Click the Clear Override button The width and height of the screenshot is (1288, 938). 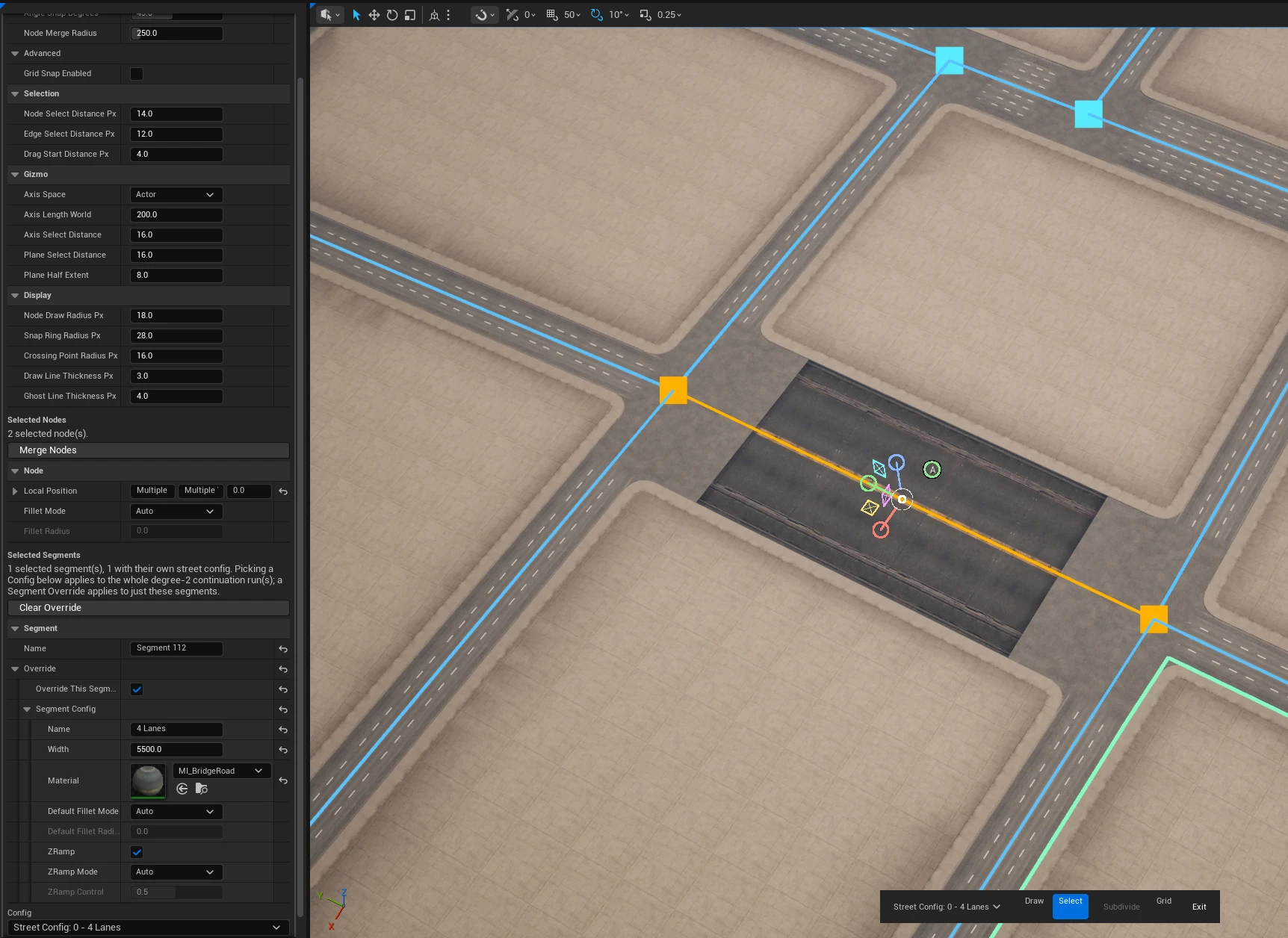point(148,608)
